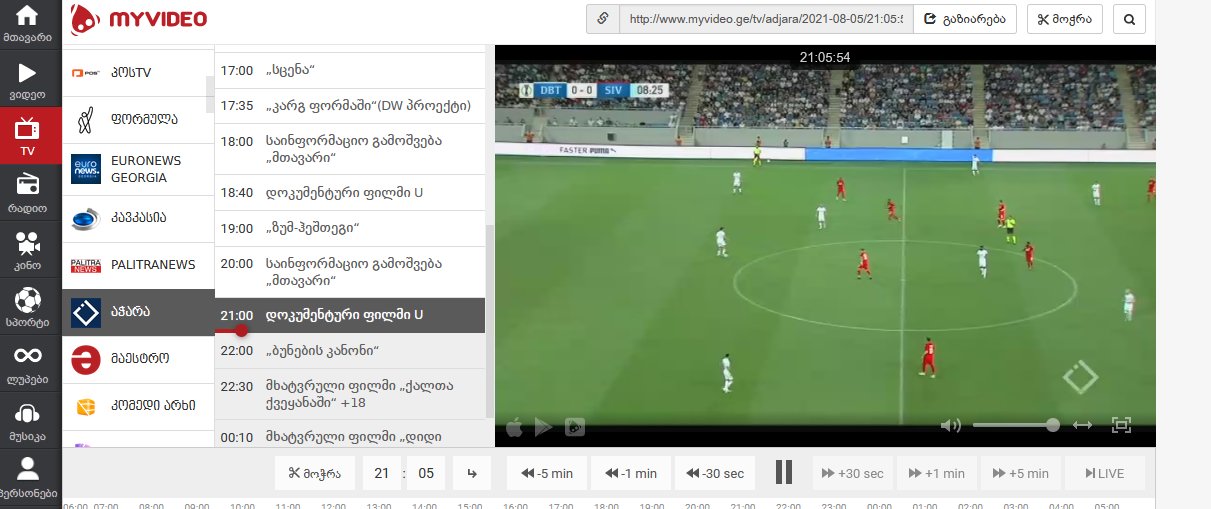Open the 21:00 დოკუმენტური ფილმი program
Image resolution: width=1211 pixels, height=509 pixels.
pyautogui.click(x=350, y=315)
